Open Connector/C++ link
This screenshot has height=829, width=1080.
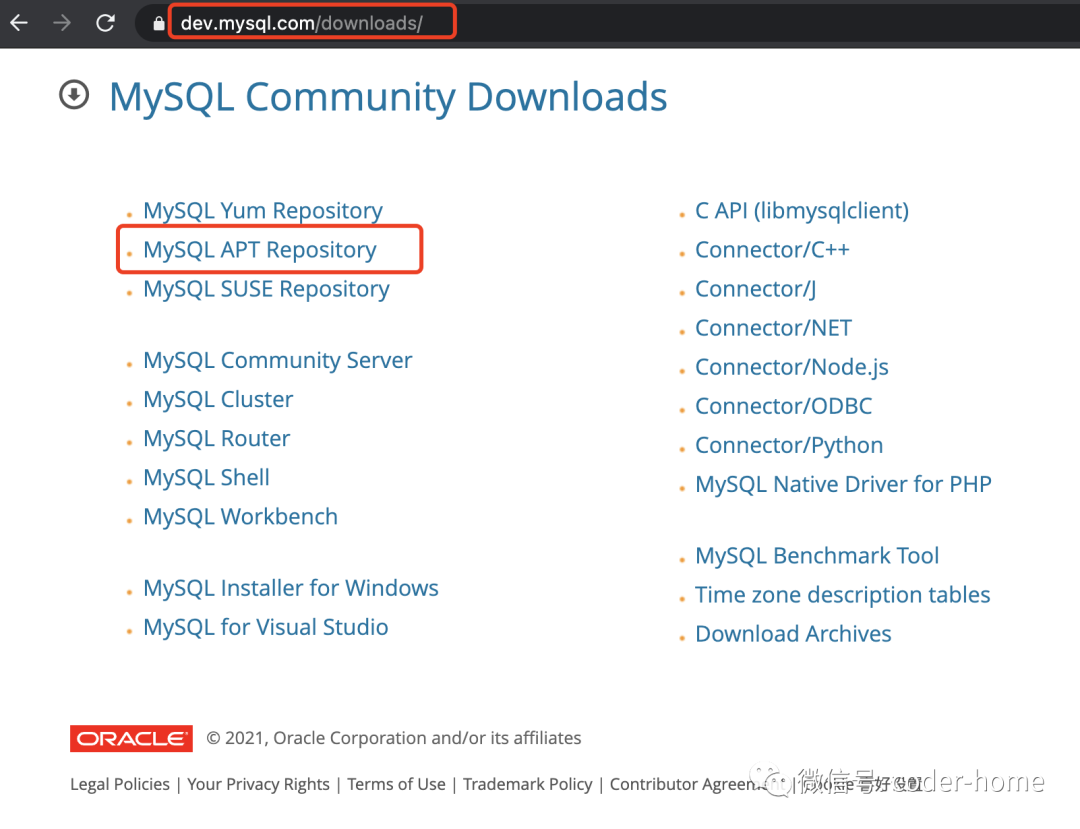point(772,250)
